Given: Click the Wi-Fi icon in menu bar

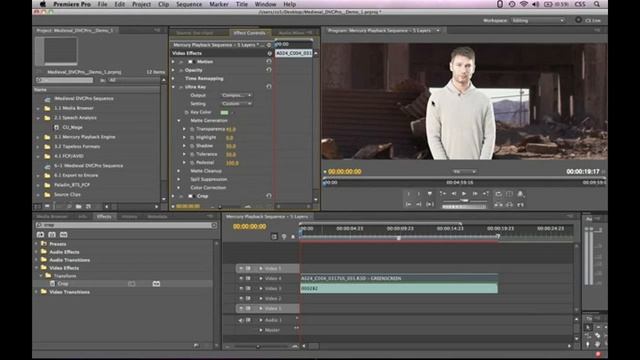Looking at the screenshot, I should tap(524, 4).
